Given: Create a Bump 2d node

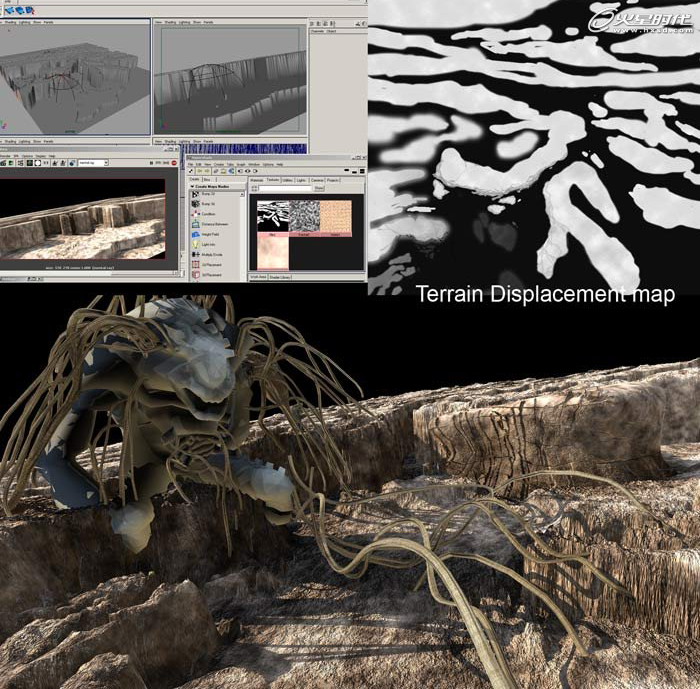Looking at the screenshot, I should coord(205,194).
